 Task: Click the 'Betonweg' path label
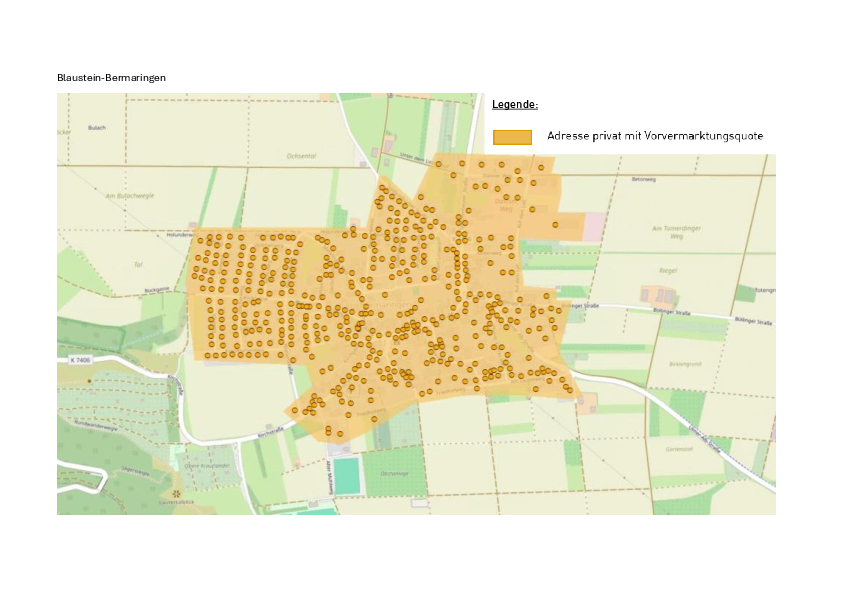644,179
